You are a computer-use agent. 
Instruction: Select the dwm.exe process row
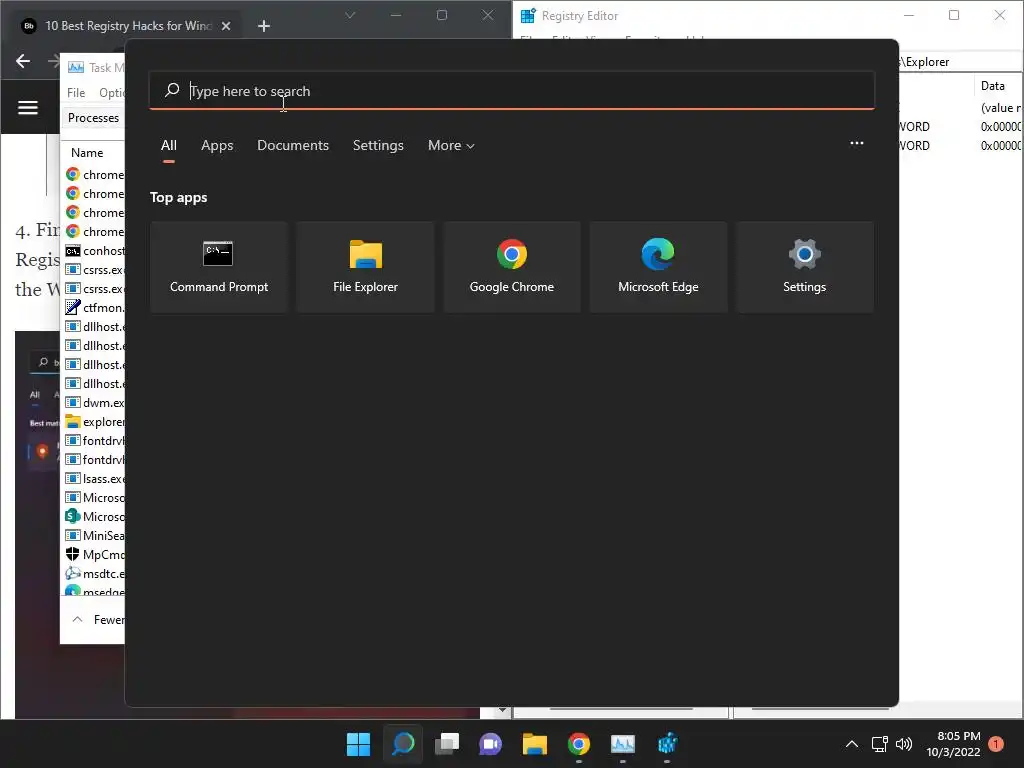[x=95, y=402]
